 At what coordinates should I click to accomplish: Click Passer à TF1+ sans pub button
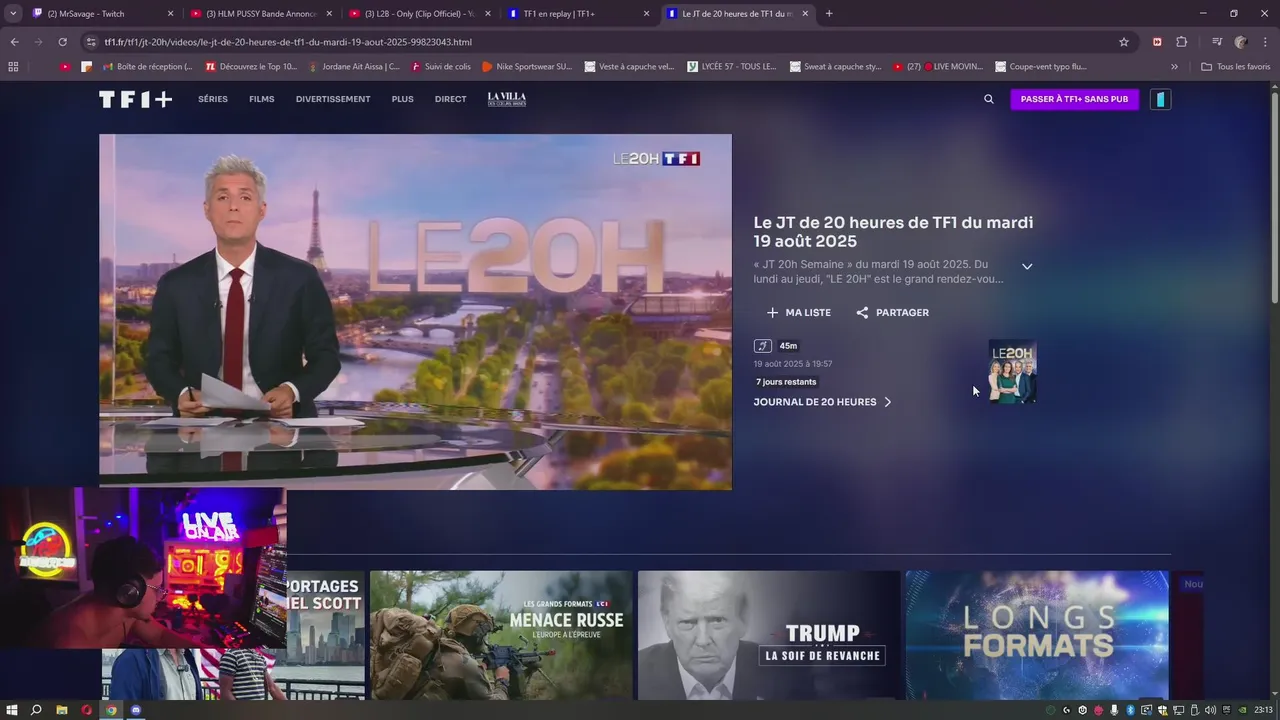(1074, 99)
